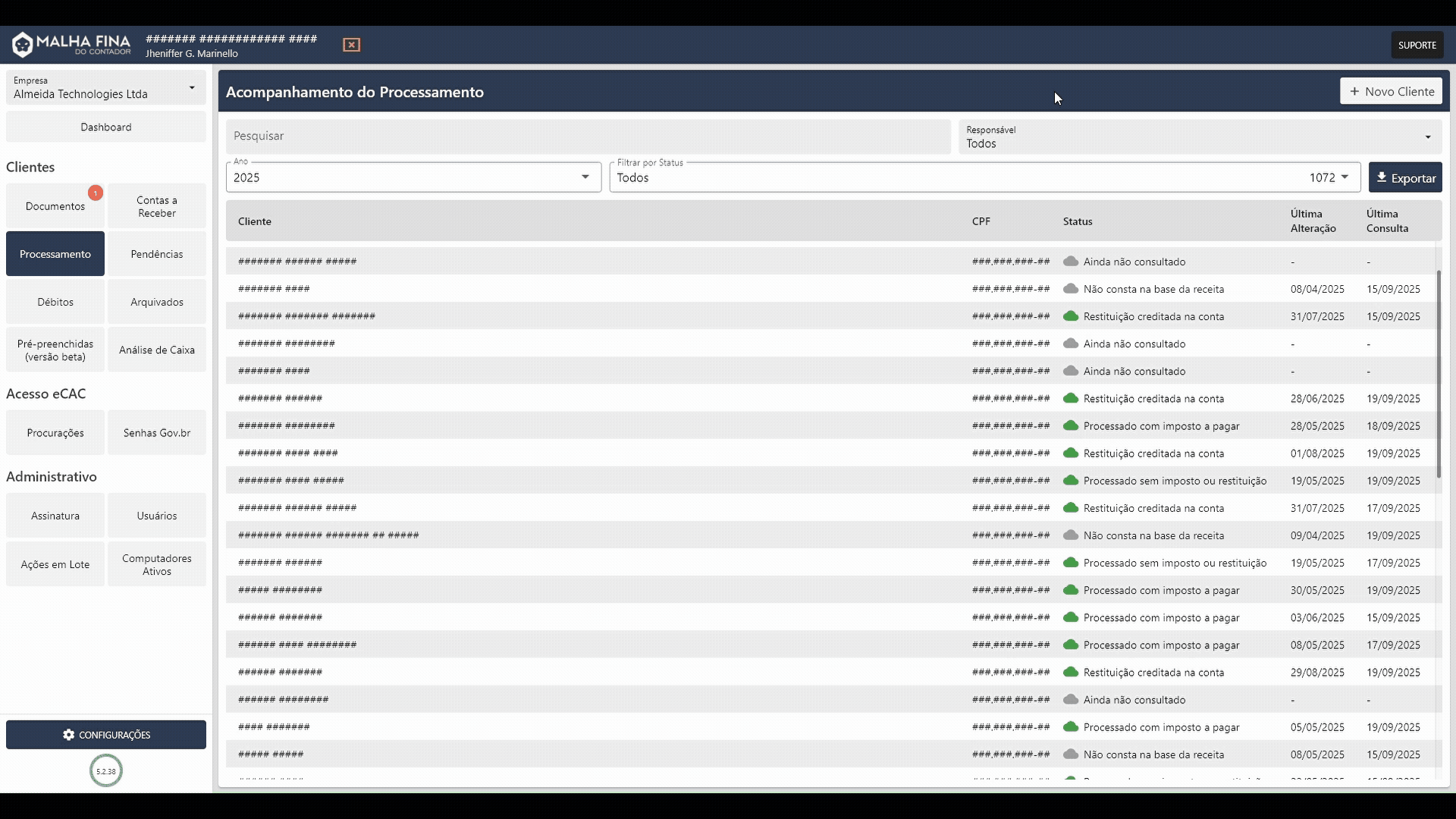Click the plus icon in Novo Cliente
The width and height of the screenshot is (1456, 819).
pyautogui.click(x=1354, y=92)
